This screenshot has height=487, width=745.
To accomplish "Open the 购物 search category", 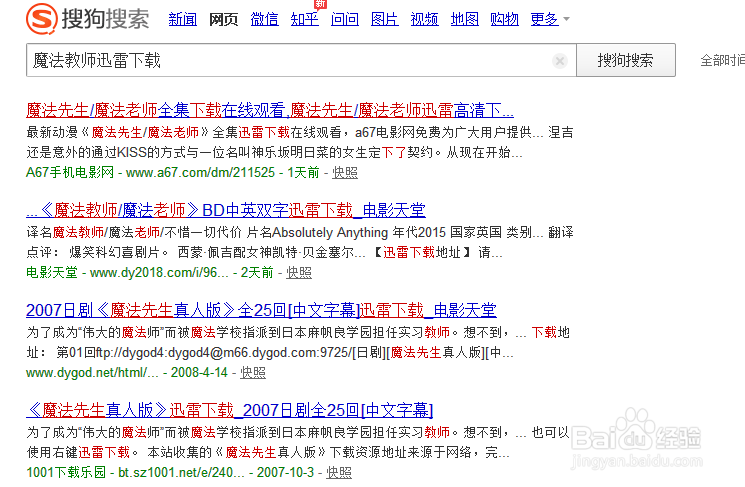I will click(x=505, y=19).
